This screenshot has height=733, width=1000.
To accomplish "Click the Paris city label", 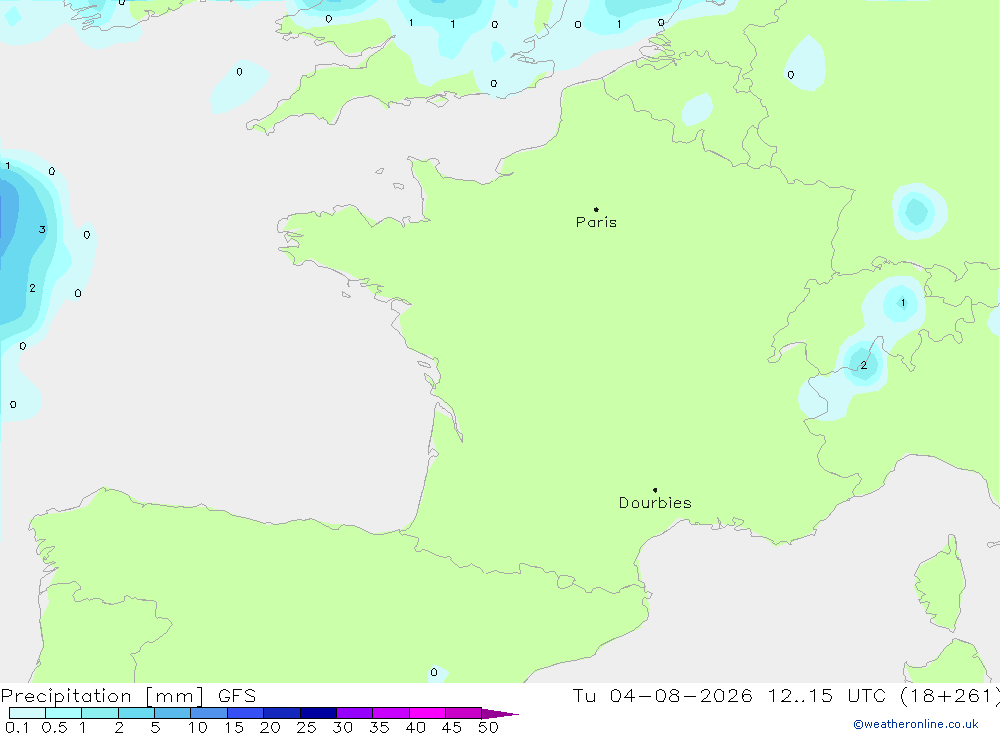I will point(596,222).
